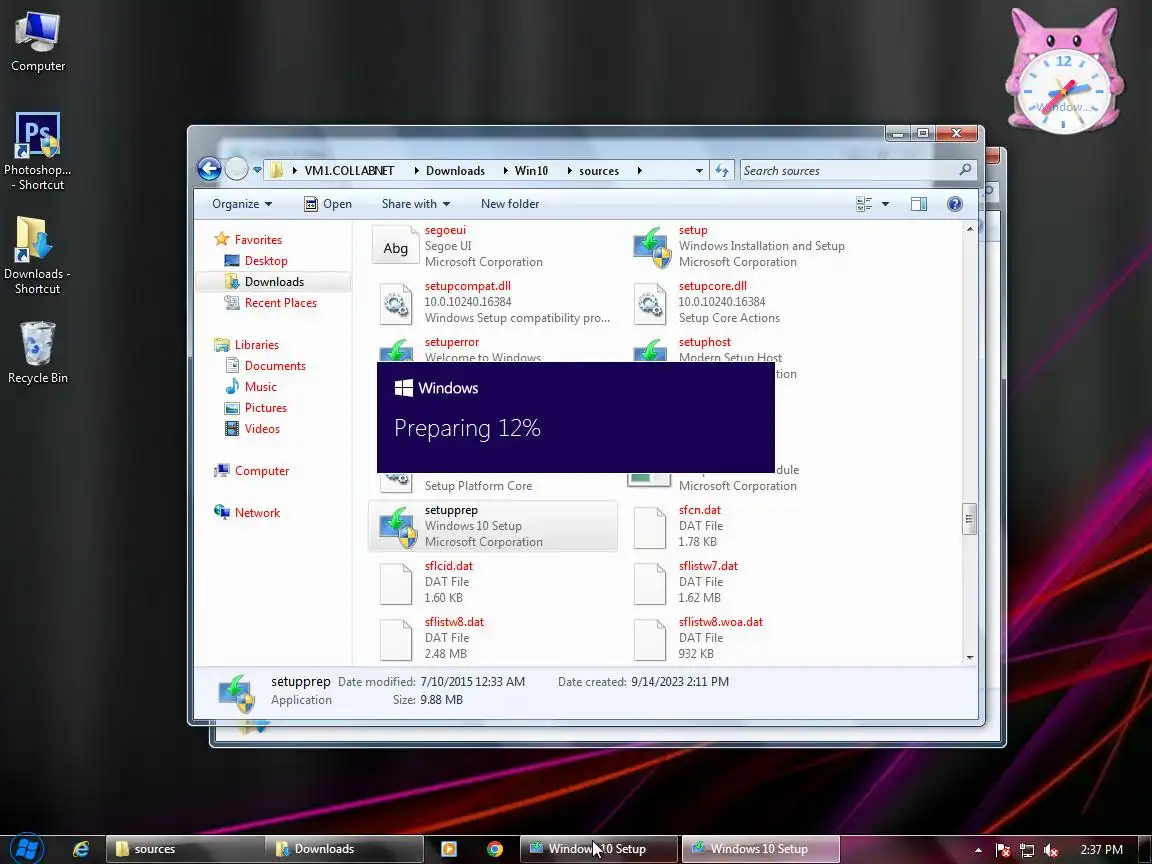The width and height of the screenshot is (1152, 864).
Task: Click the VM1.COLLABNET breadcrumb segment
Action: point(349,170)
